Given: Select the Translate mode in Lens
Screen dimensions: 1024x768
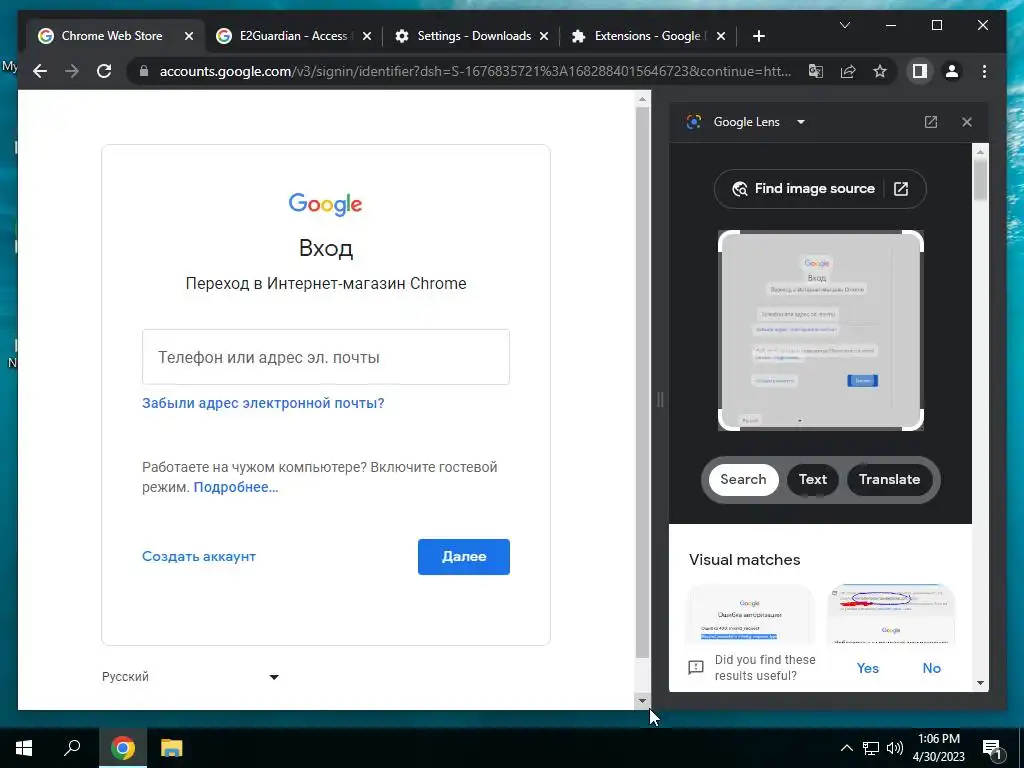Looking at the screenshot, I should tap(889, 479).
